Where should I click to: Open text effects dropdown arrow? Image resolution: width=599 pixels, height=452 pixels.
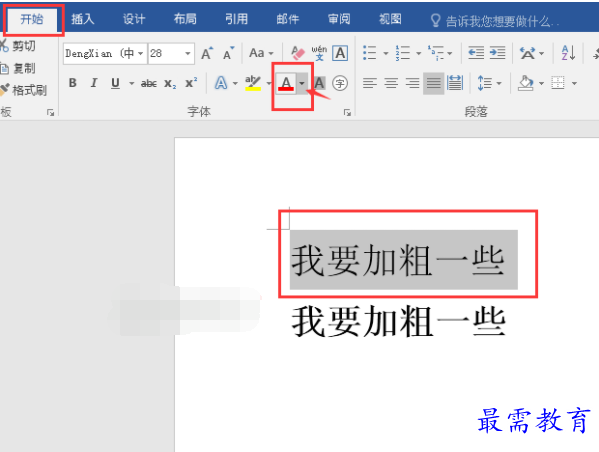tap(235, 83)
